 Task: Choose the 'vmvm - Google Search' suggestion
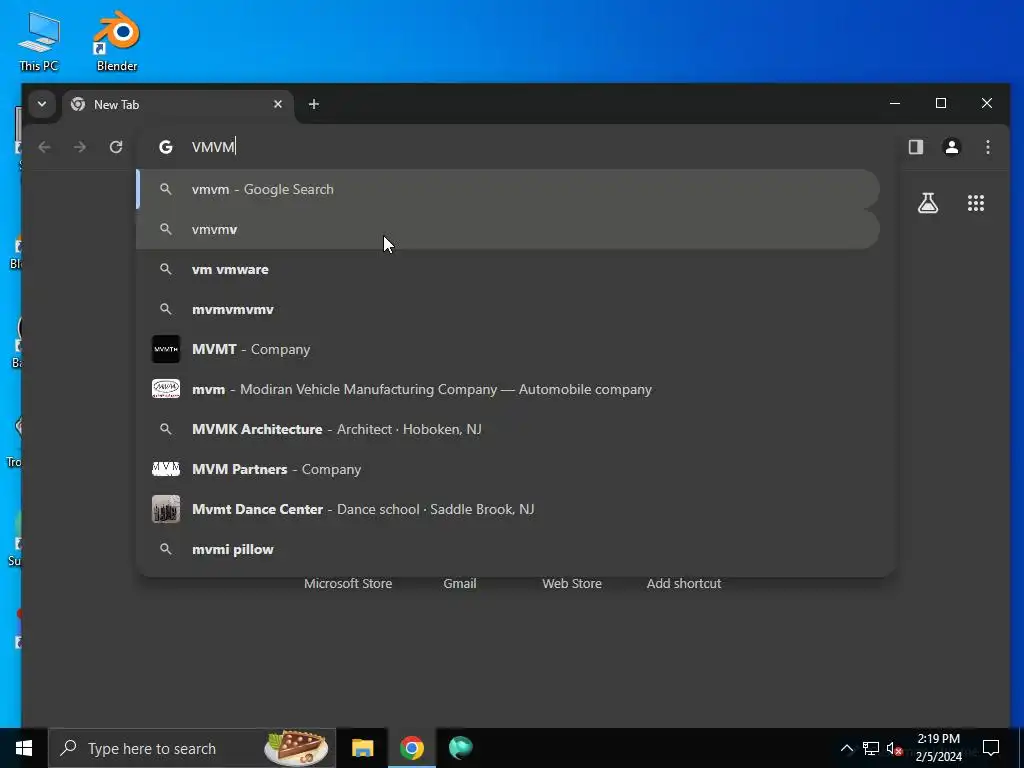pos(508,189)
